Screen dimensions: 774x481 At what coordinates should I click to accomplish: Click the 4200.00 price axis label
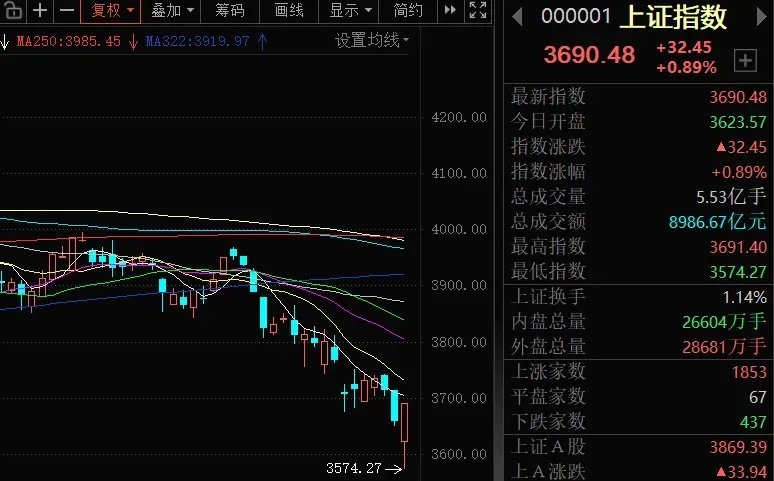pyautogui.click(x=459, y=118)
